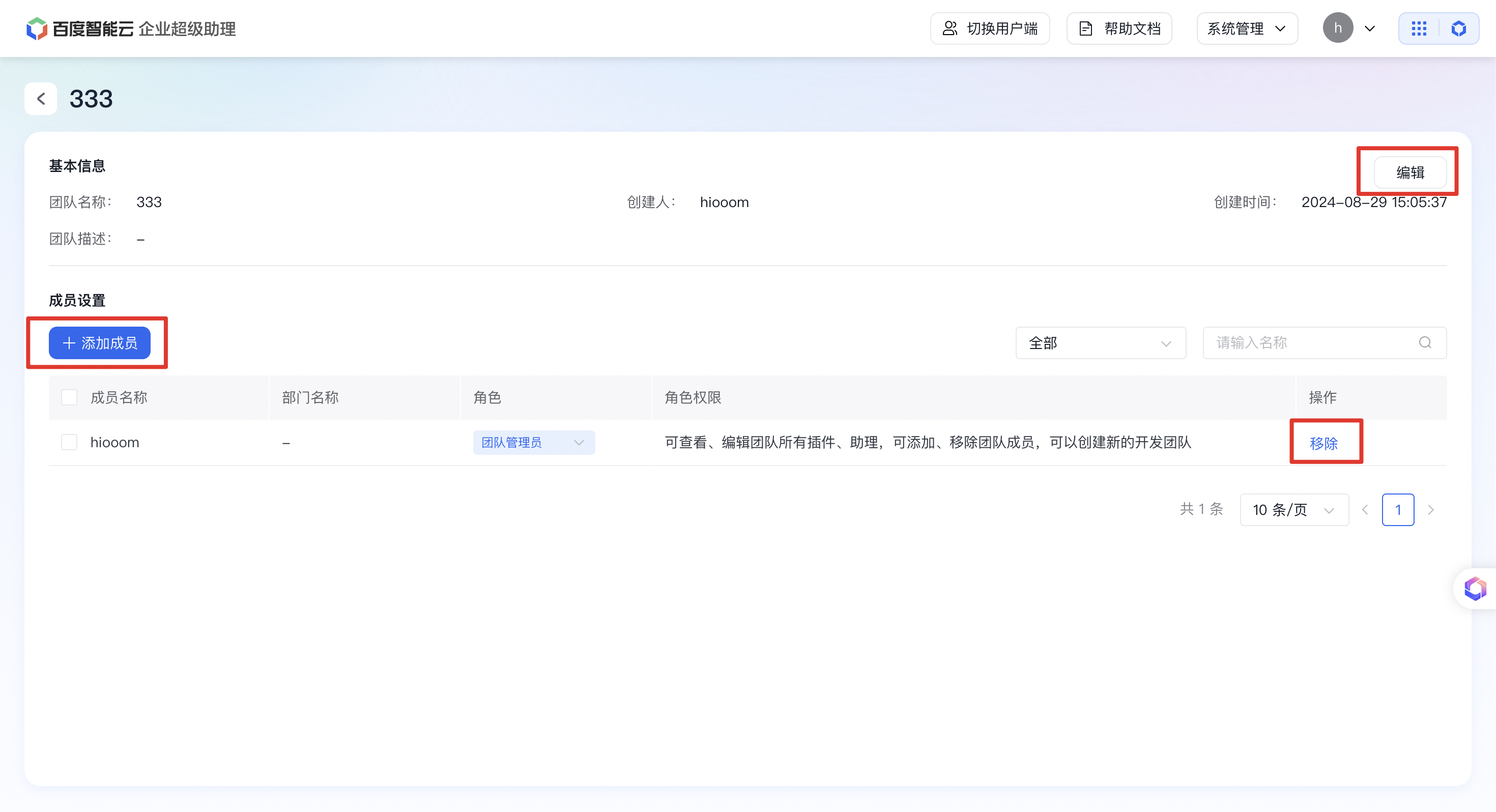The height and width of the screenshot is (812, 1496).
Task: Click the 操作 column header
Action: [x=1322, y=397]
